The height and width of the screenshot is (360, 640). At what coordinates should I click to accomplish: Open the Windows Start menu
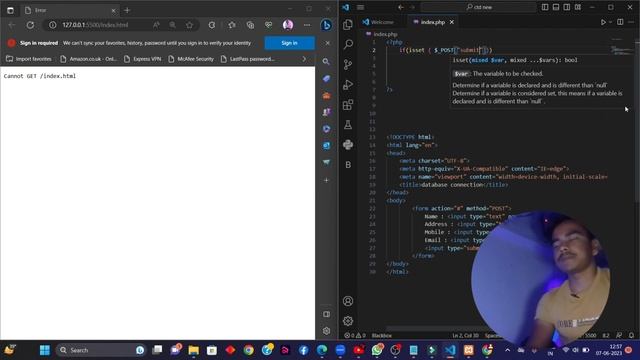click(x=44, y=350)
